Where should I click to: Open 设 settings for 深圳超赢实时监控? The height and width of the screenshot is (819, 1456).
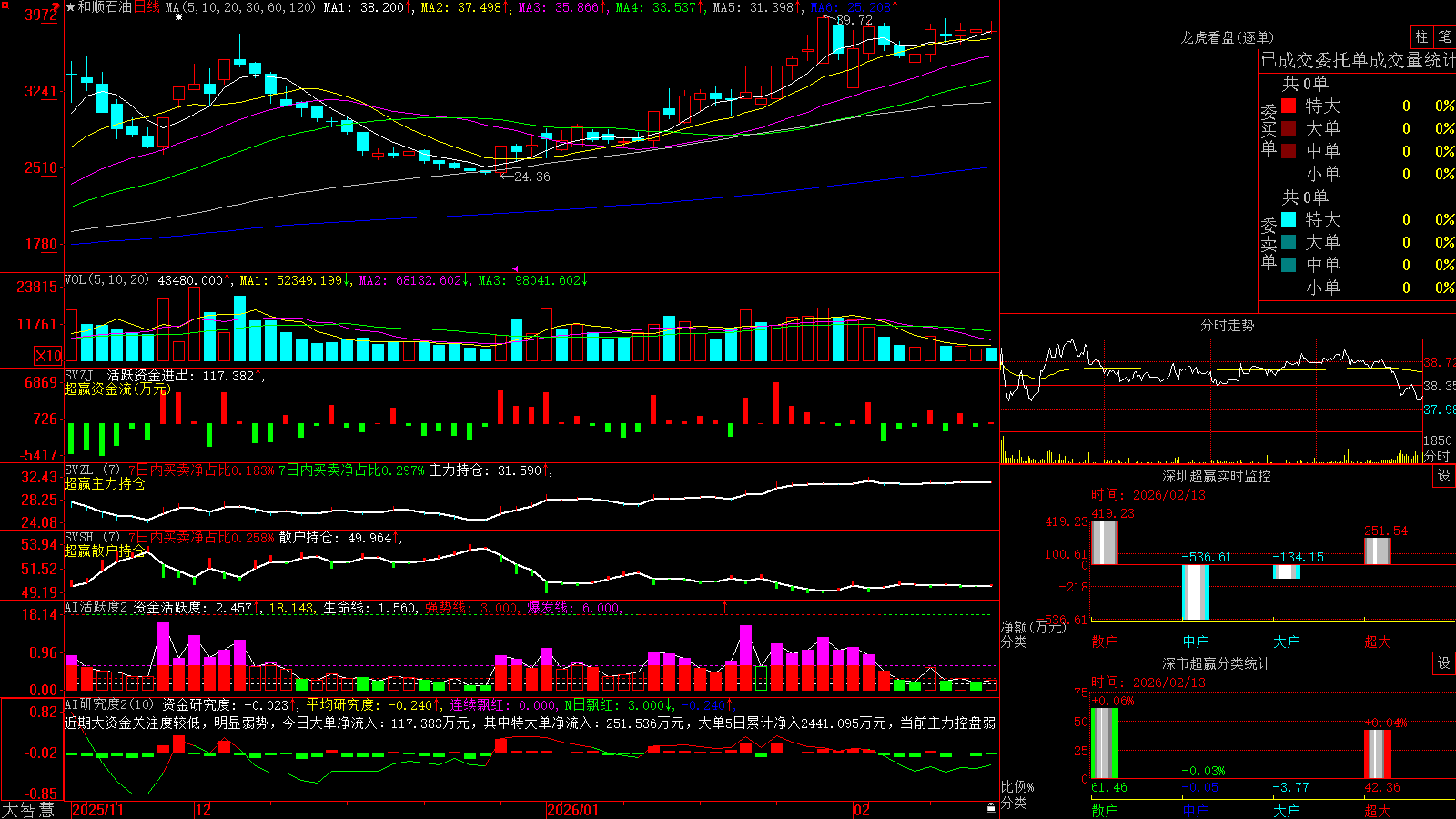(x=1444, y=476)
